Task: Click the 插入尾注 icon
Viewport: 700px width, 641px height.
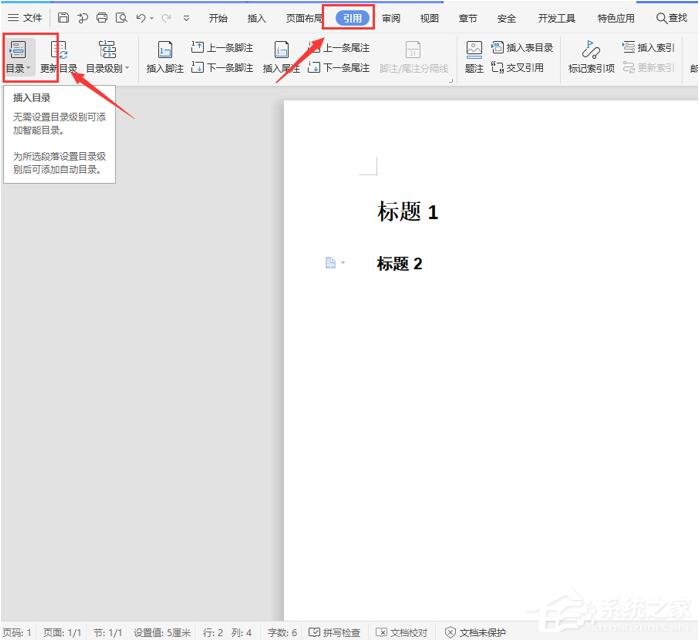Action: coord(281,50)
